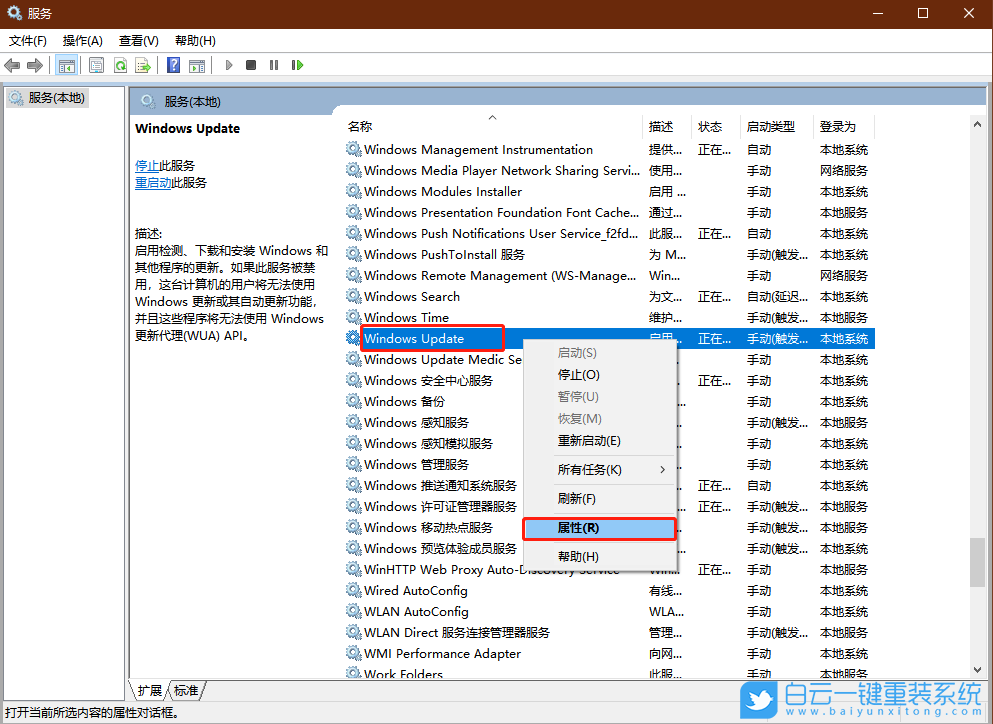Click the Back navigation arrow

click(x=12, y=64)
